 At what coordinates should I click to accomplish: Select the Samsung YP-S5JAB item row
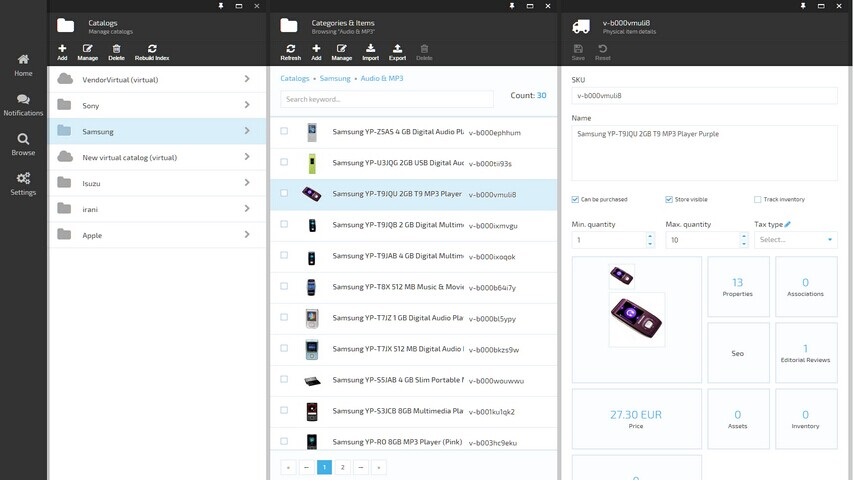[x=413, y=380]
